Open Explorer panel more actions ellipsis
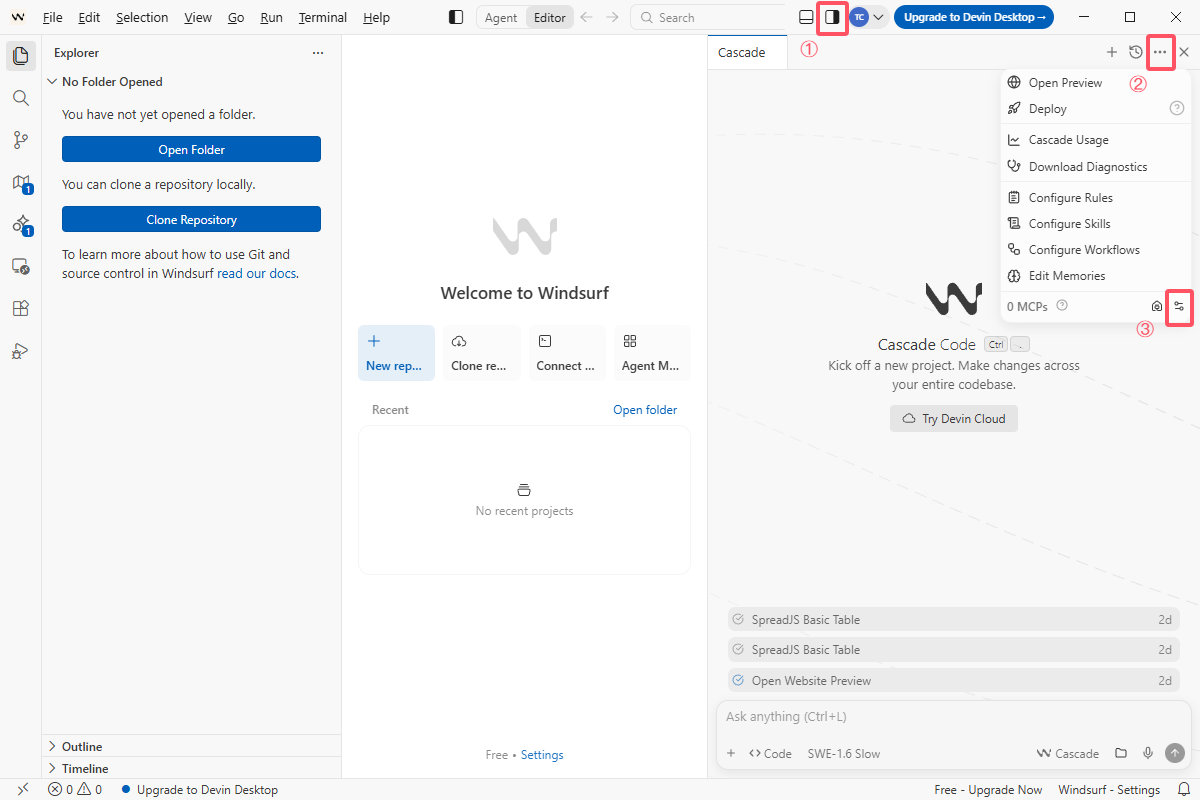Screen dimensions: 1200x800 coord(318,53)
